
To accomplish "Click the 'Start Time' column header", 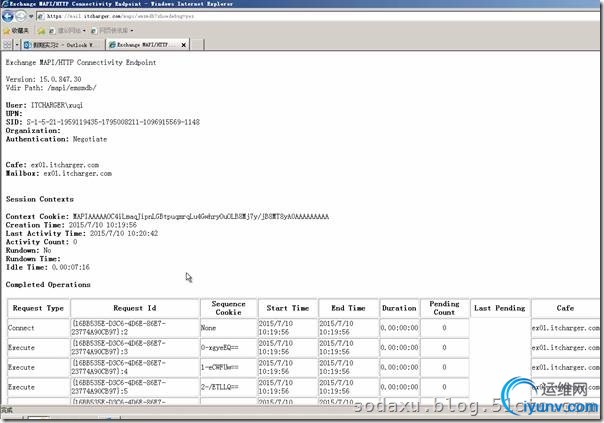I will pos(288,308).
